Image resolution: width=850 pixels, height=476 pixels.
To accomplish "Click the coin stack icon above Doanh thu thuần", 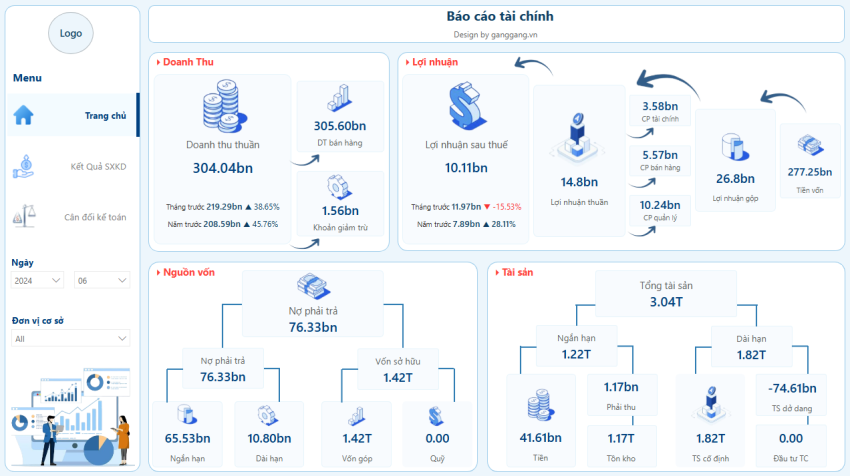I will click(x=223, y=106).
